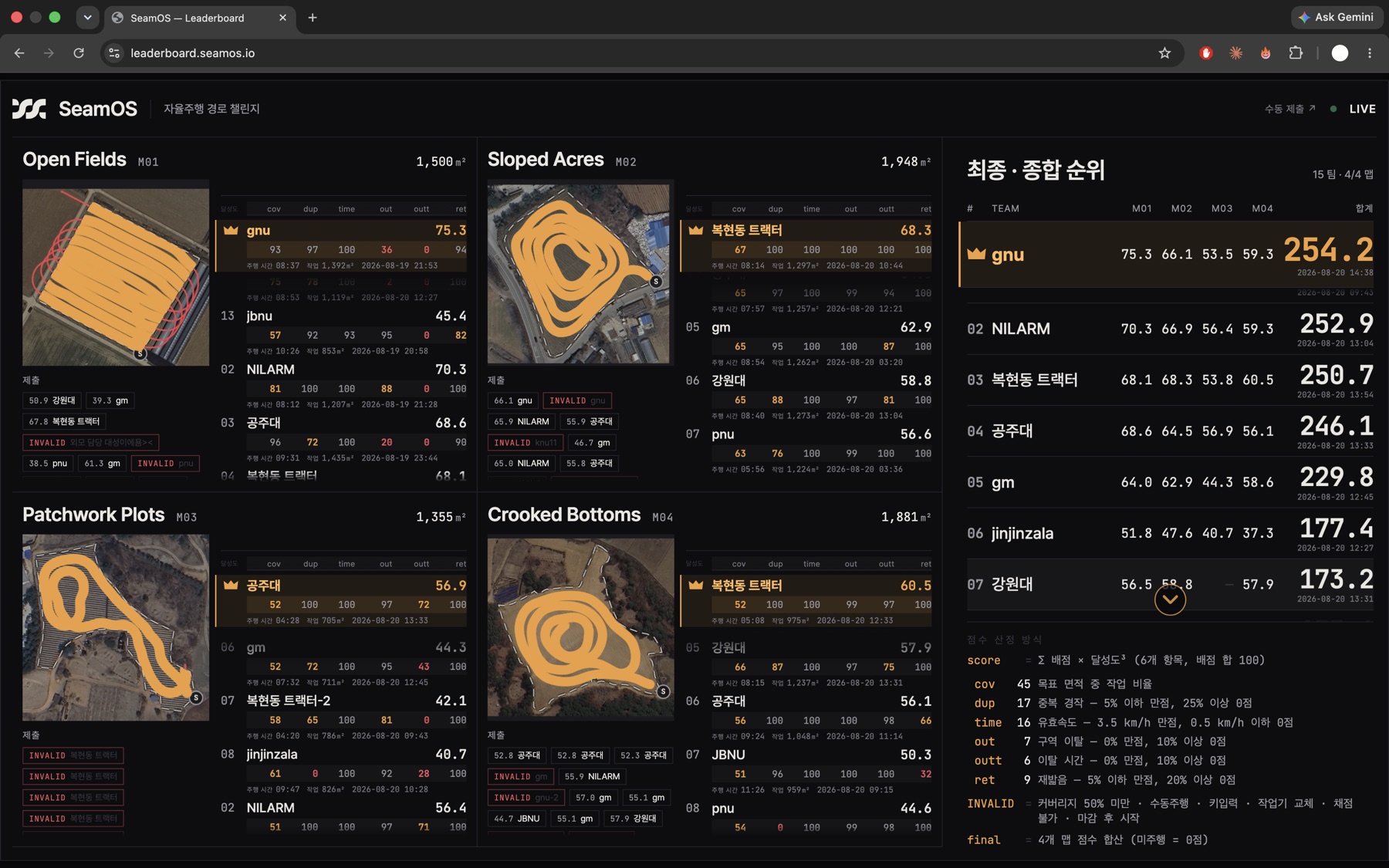Screen dimensions: 1389x868
Task: Select the '44.7 JBNU' submission chip
Action: click(x=517, y=819)
